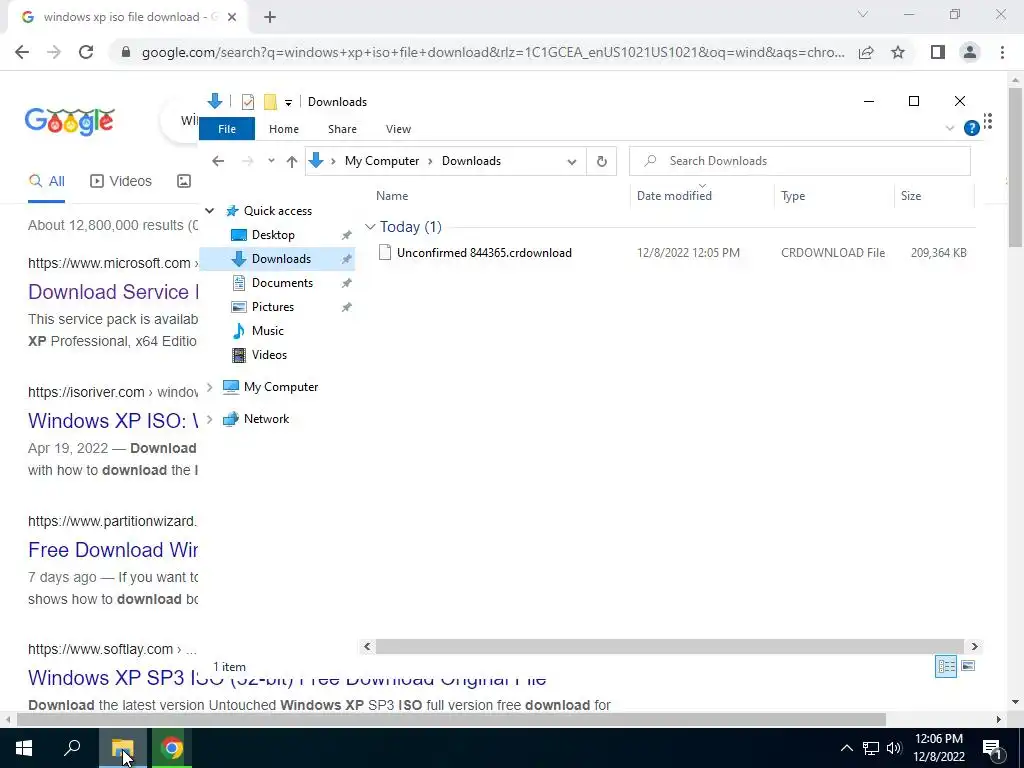Image resolution: width=1024 pixels, height=768 pixels.
Task: Reload the Chrome page
Action: [x=86, y=52]
